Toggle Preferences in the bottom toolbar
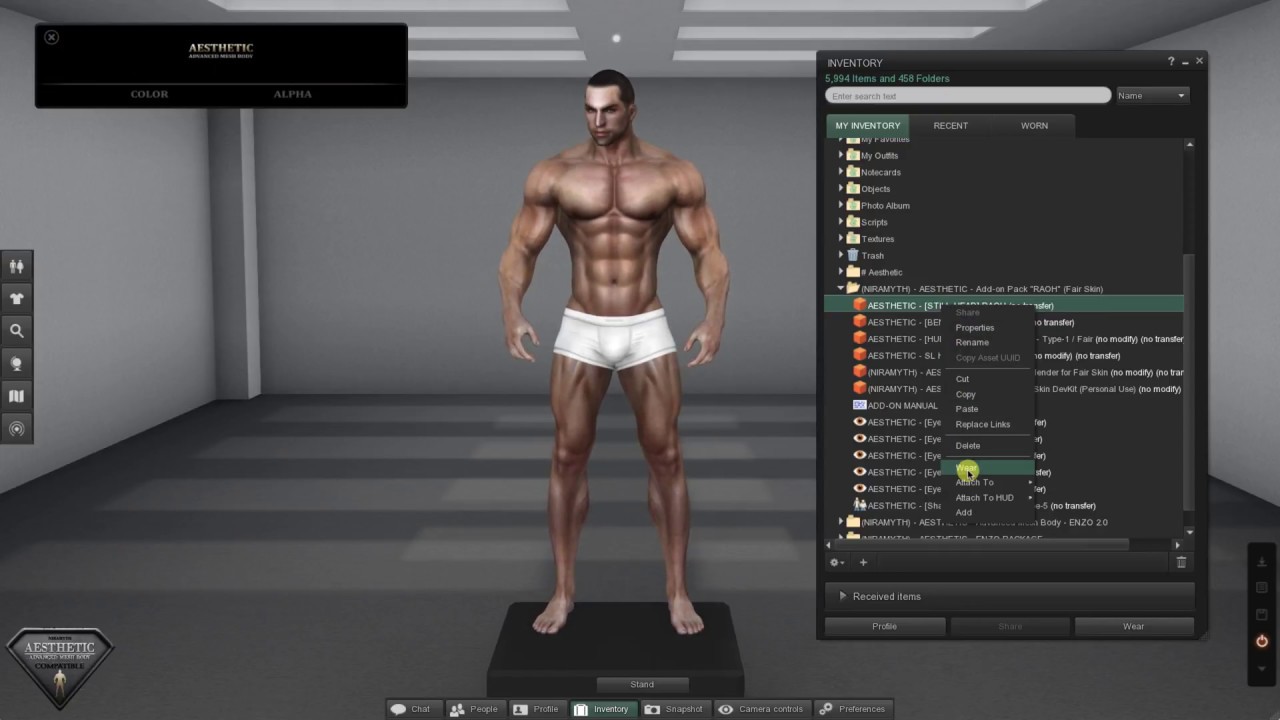Screen dimensions: 1280x720 [854, 709]
